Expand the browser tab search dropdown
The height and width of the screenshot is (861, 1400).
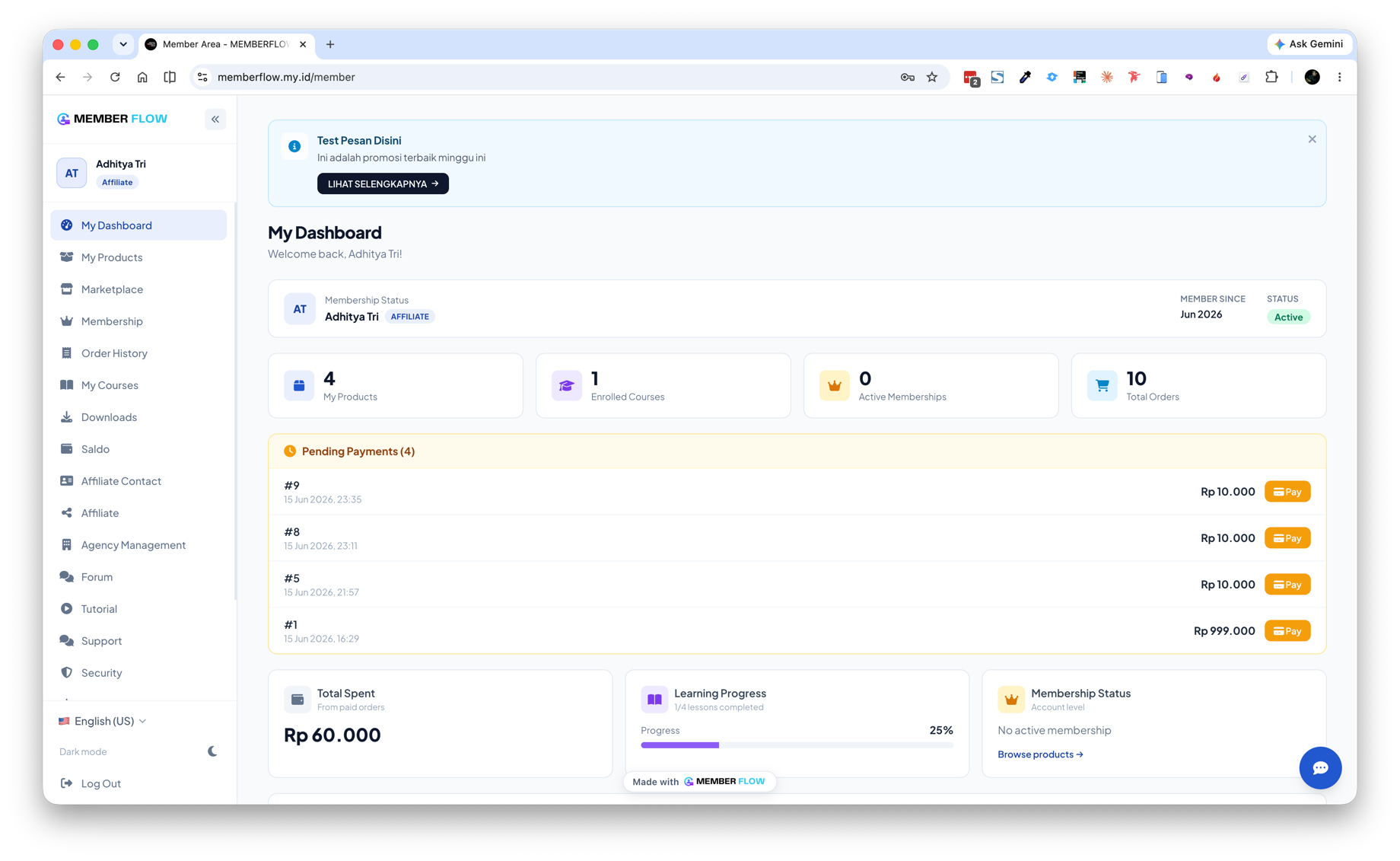[123, 44]
